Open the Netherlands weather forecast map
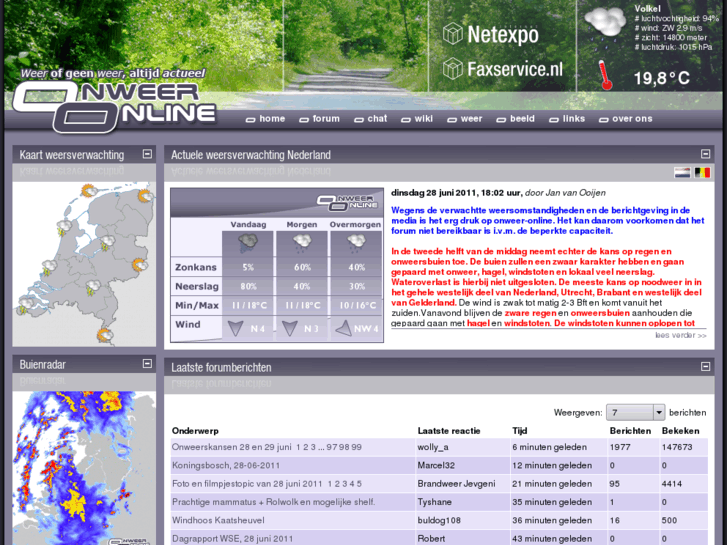727x545 pixels. tap(85, 262)
